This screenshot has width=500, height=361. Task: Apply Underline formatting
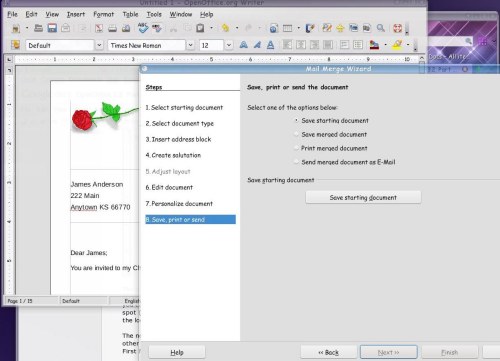point(270,45)
